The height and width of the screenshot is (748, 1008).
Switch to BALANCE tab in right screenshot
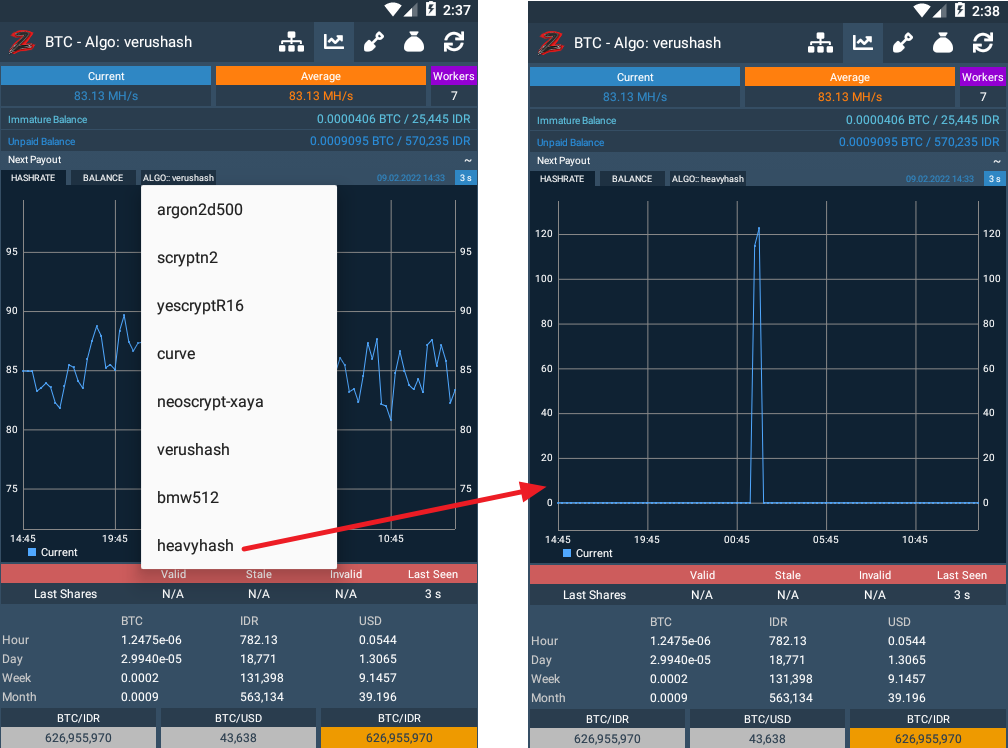click(632, 179)
